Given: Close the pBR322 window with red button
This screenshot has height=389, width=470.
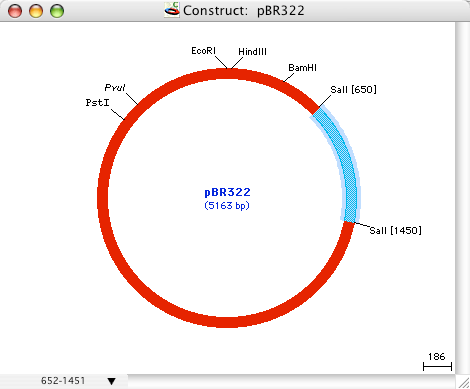Looking at the screenshot, I should pyautogui.click(x=15, y=11).
